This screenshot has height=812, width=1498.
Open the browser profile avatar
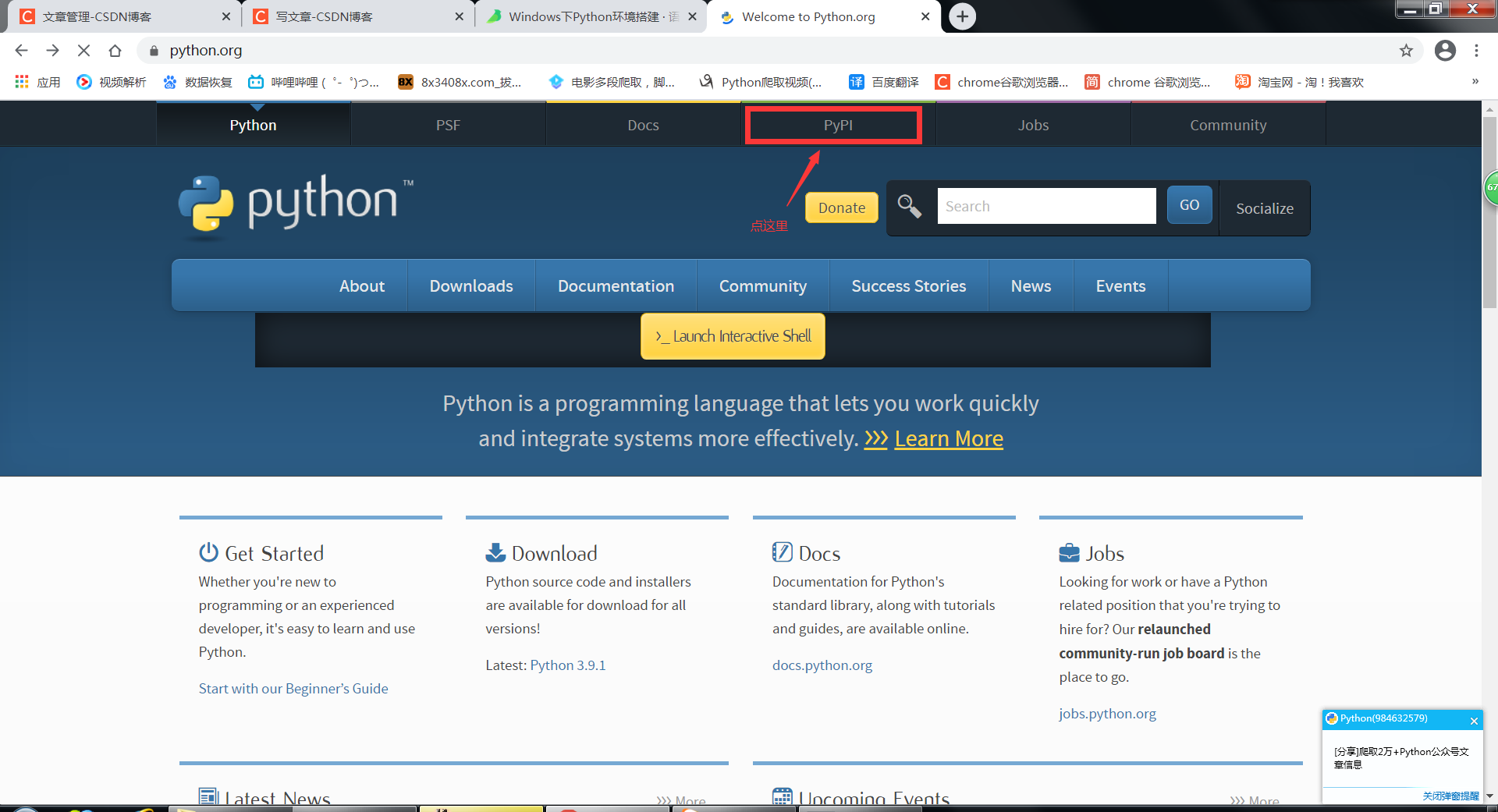pyautogui.click(x=1445, y=50)
